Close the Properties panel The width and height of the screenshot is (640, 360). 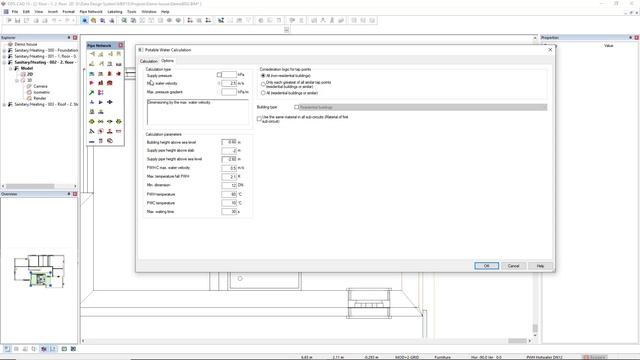[x=636, y=38]
